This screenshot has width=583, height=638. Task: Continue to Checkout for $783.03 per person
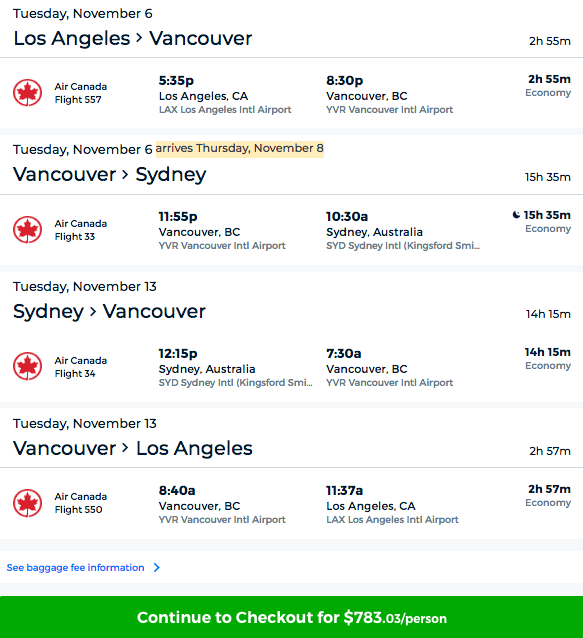291,617
